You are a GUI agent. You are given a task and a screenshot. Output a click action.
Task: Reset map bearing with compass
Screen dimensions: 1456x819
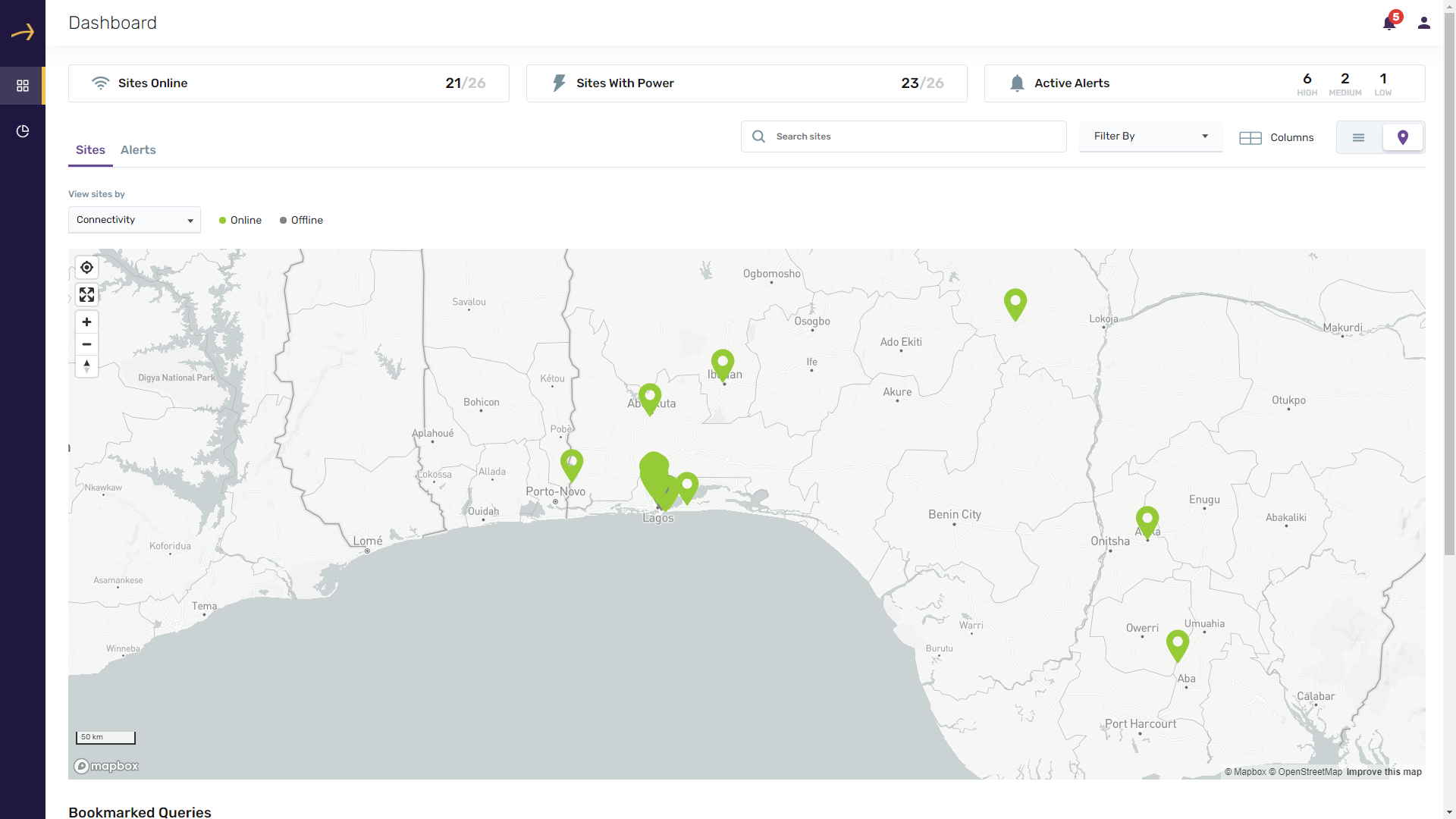[86, 366]
